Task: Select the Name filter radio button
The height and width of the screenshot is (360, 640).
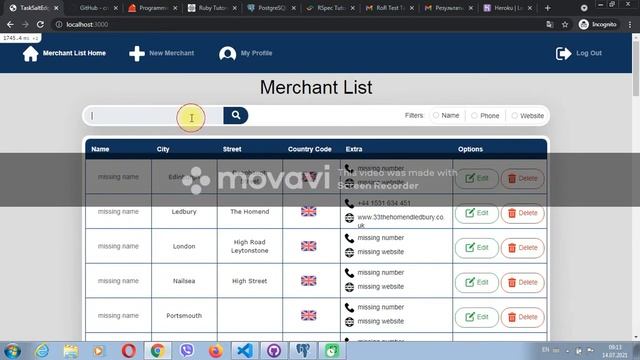Action: [x=436, y=116]
